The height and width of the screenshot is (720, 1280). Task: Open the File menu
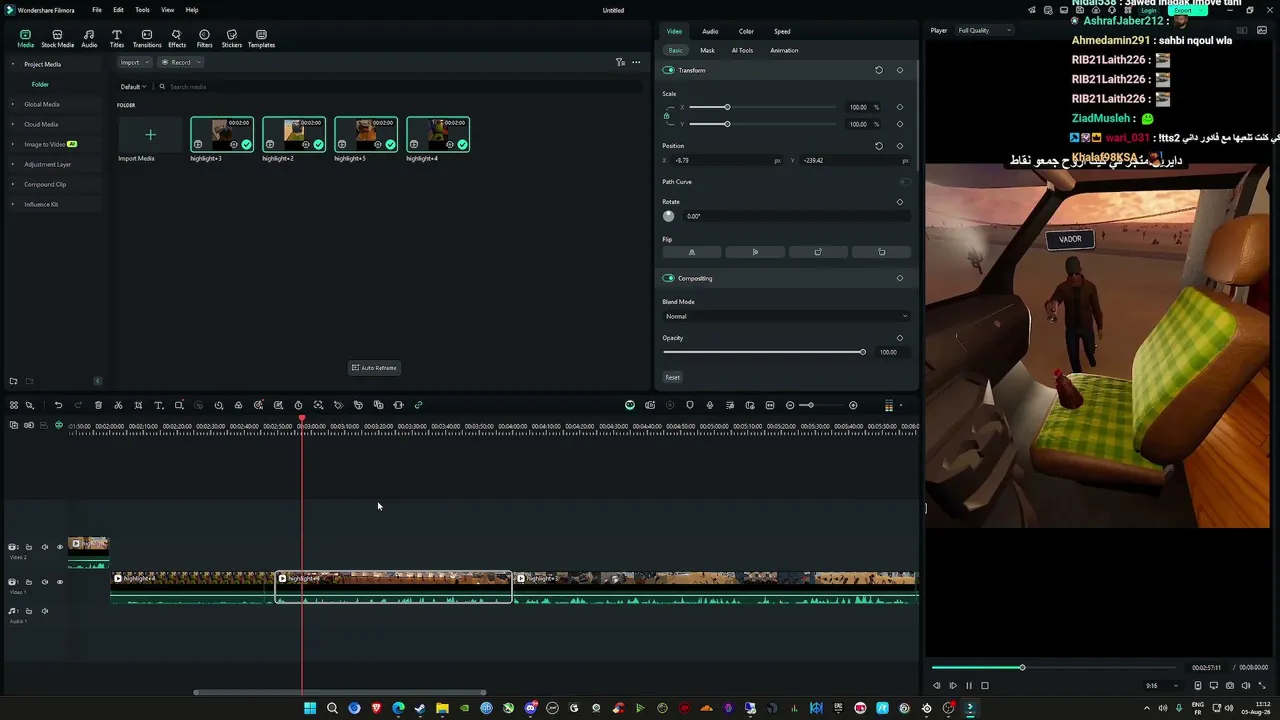click(x=97, y=10)
